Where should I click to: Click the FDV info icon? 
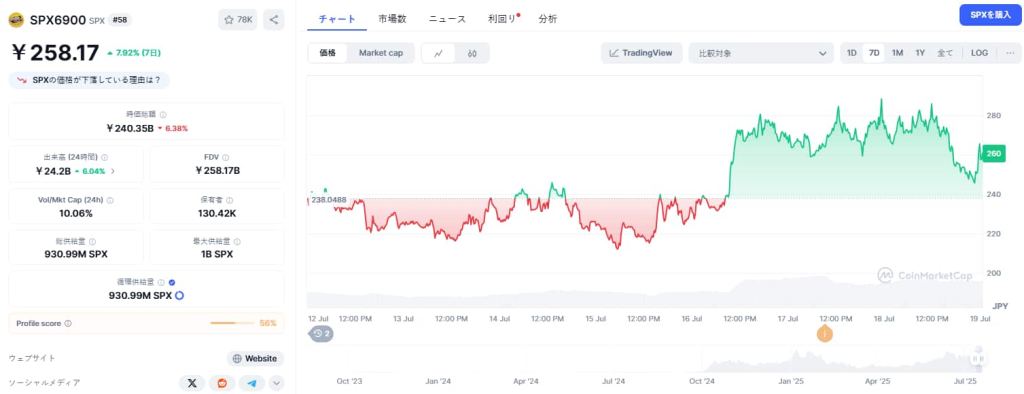[226, 157]
